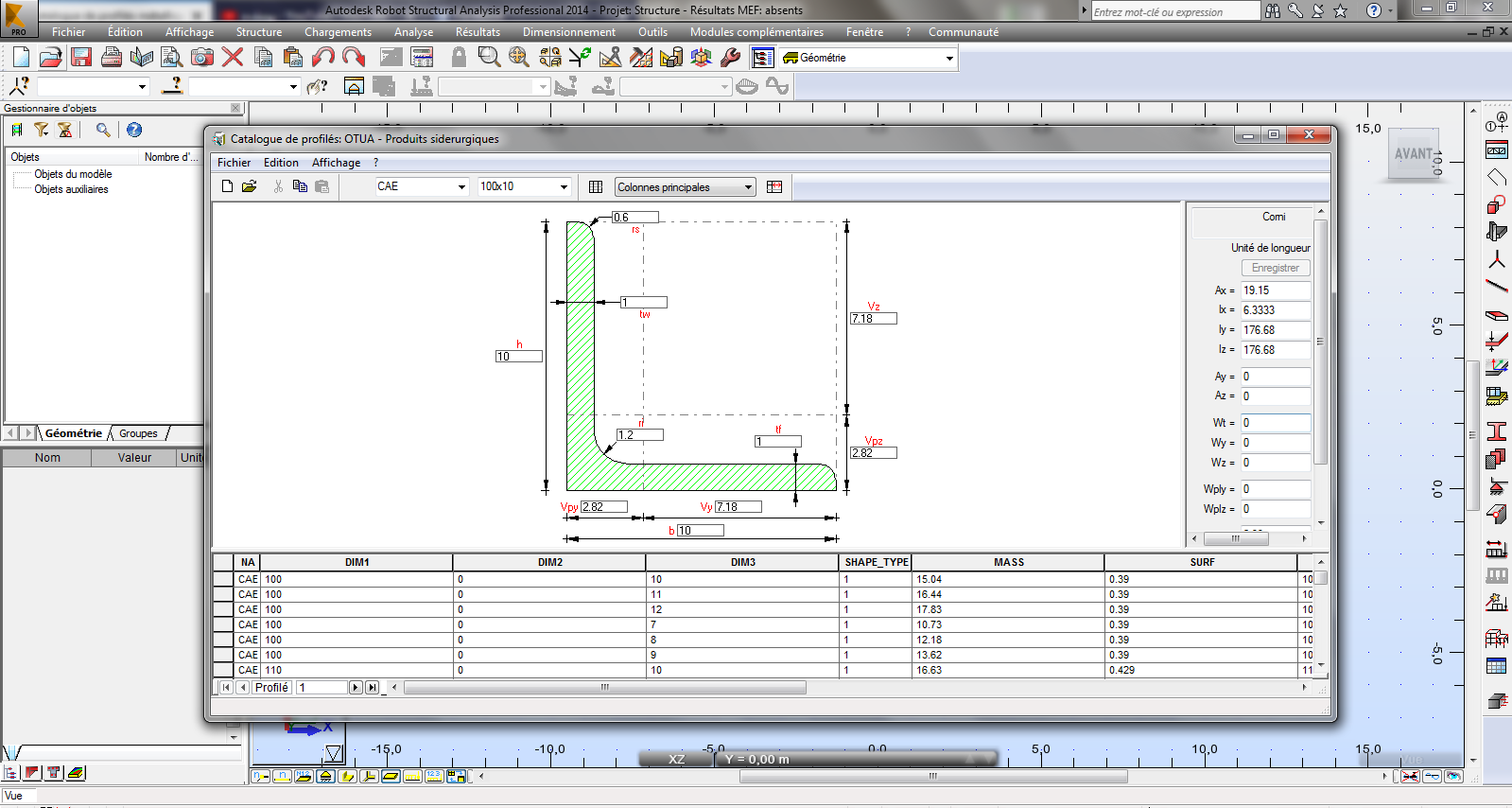Switch to the Groupes tab in object manager
Screen dimensions: 1512x808
click(139, 433)
